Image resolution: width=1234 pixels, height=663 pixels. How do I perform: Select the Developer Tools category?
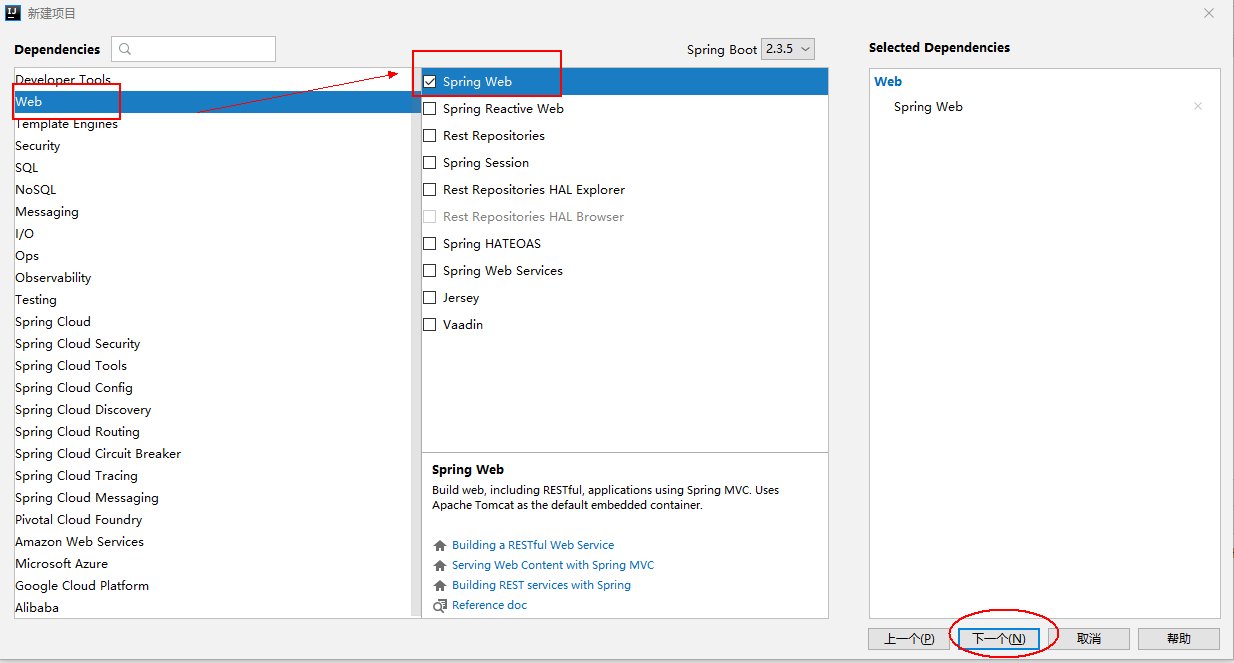212,80
